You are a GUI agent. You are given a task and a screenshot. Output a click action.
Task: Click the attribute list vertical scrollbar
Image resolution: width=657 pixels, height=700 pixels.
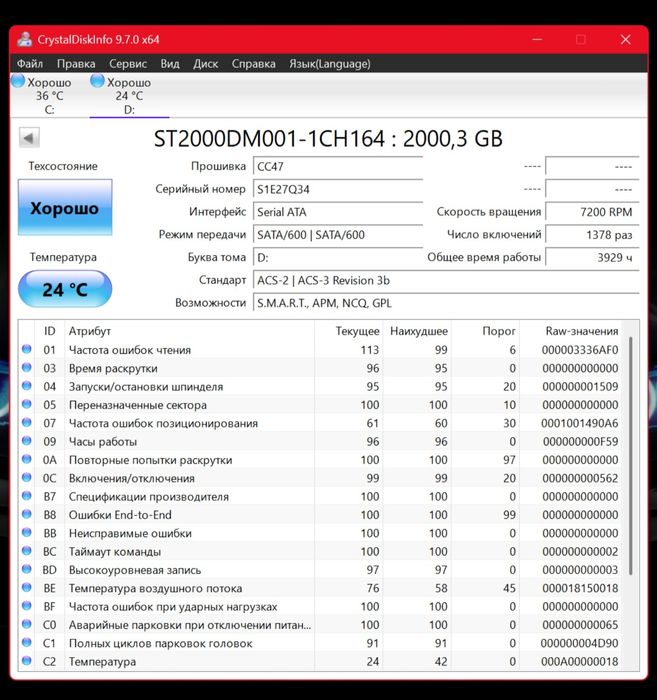click(x=631, y=455)
